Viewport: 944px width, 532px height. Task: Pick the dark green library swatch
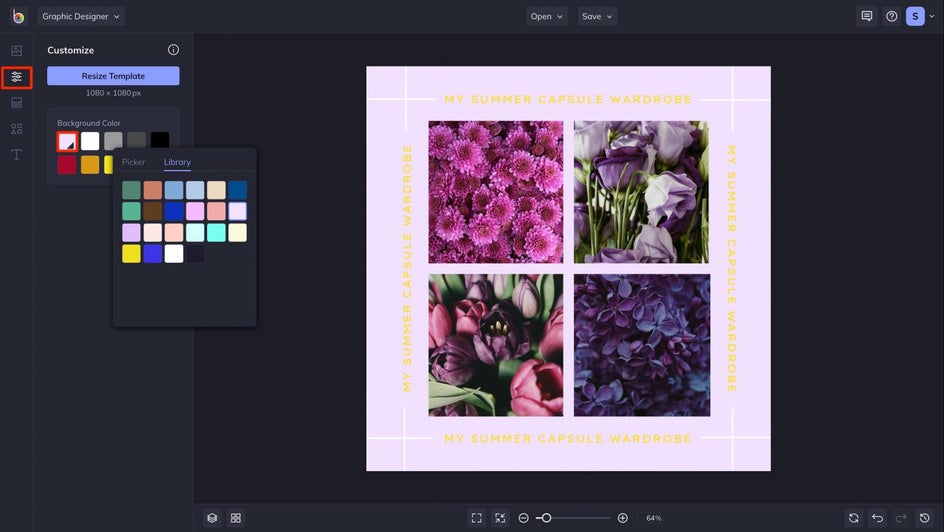pos(131,190)
